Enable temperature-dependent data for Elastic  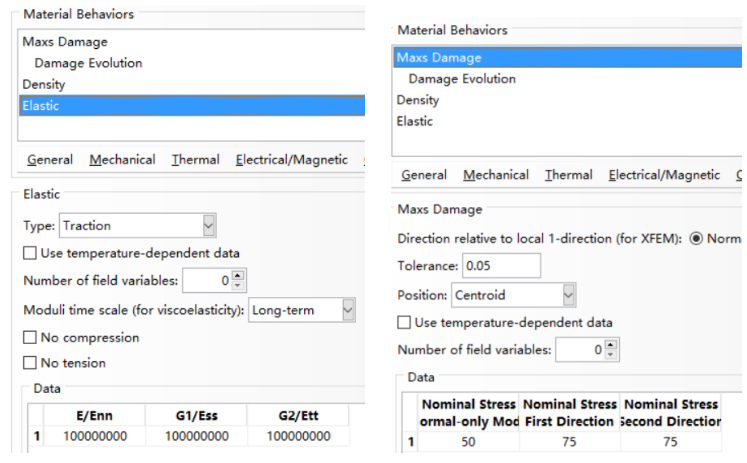(30, 254)
